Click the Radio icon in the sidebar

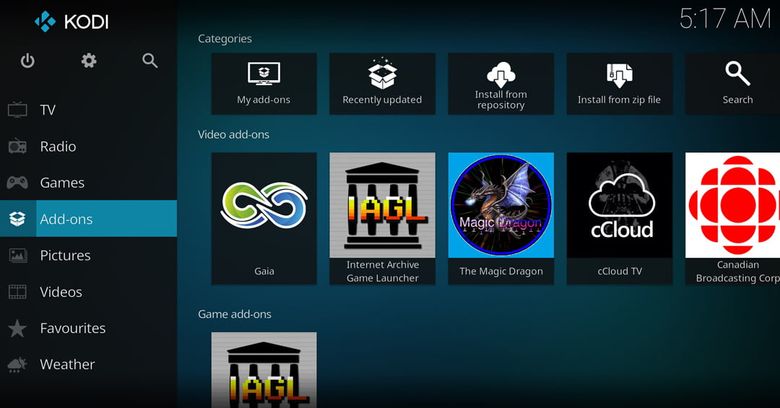tap(17, 146)
